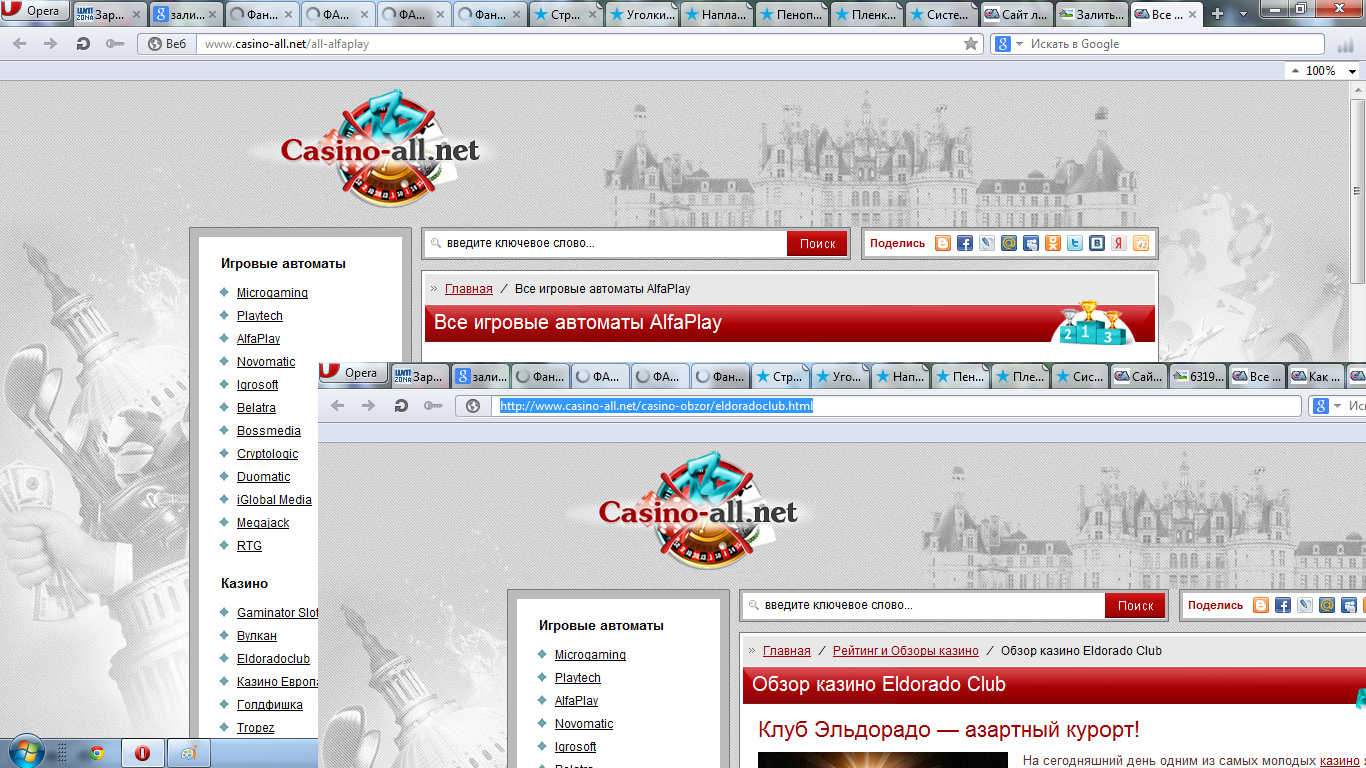Image resolution: width=1366 pixels, height=768 pixels.
Task: Open the Веб site info badge
Action: click(x=167, y=44)
